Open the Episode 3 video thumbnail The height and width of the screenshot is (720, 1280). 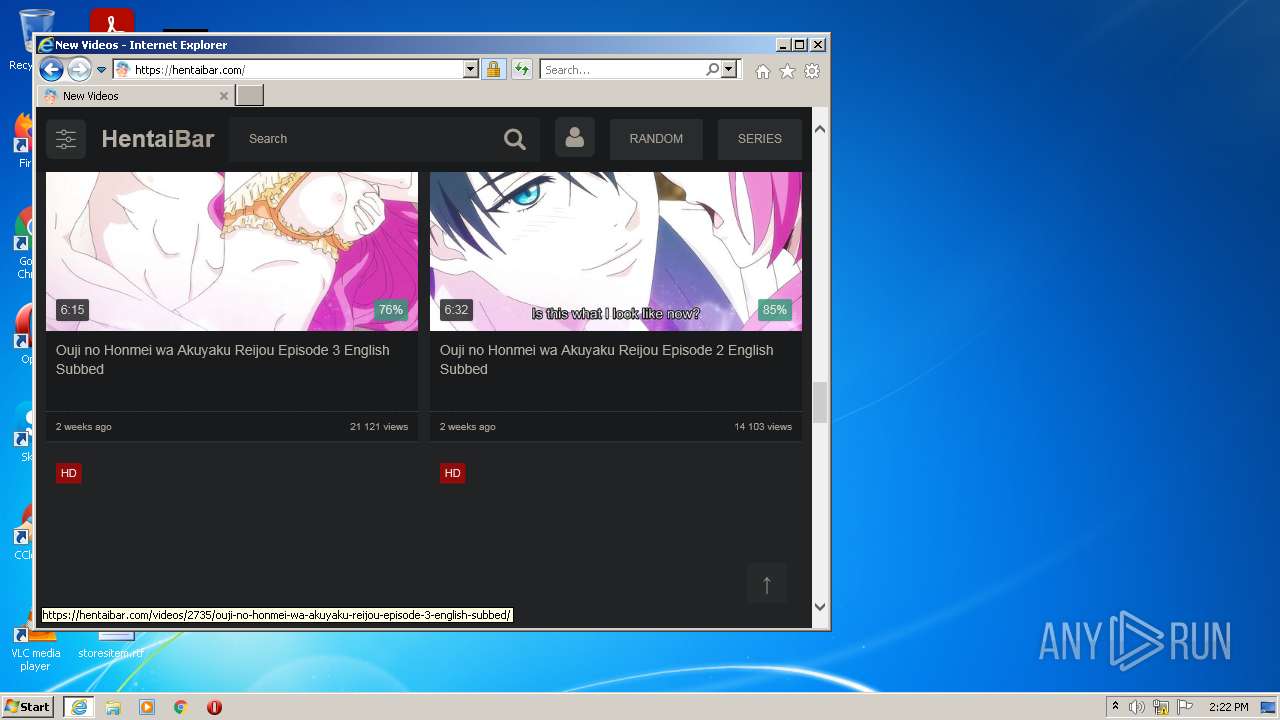coord(232,251)
